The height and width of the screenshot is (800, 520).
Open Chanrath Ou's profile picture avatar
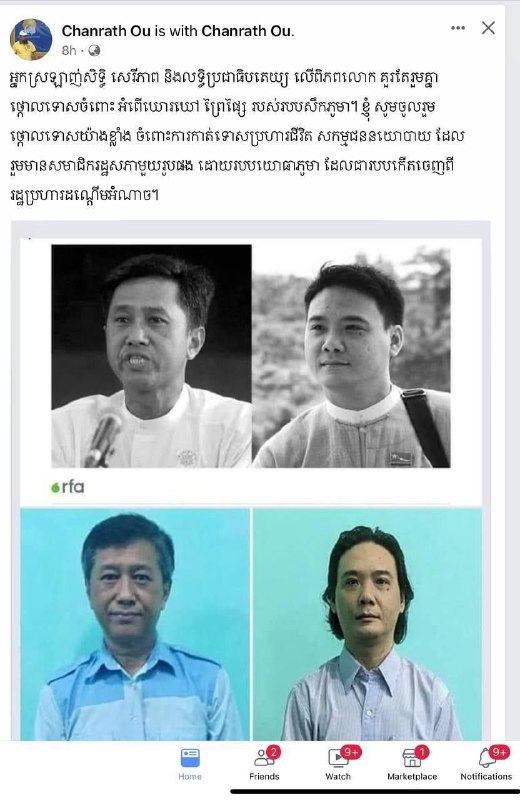31,40
